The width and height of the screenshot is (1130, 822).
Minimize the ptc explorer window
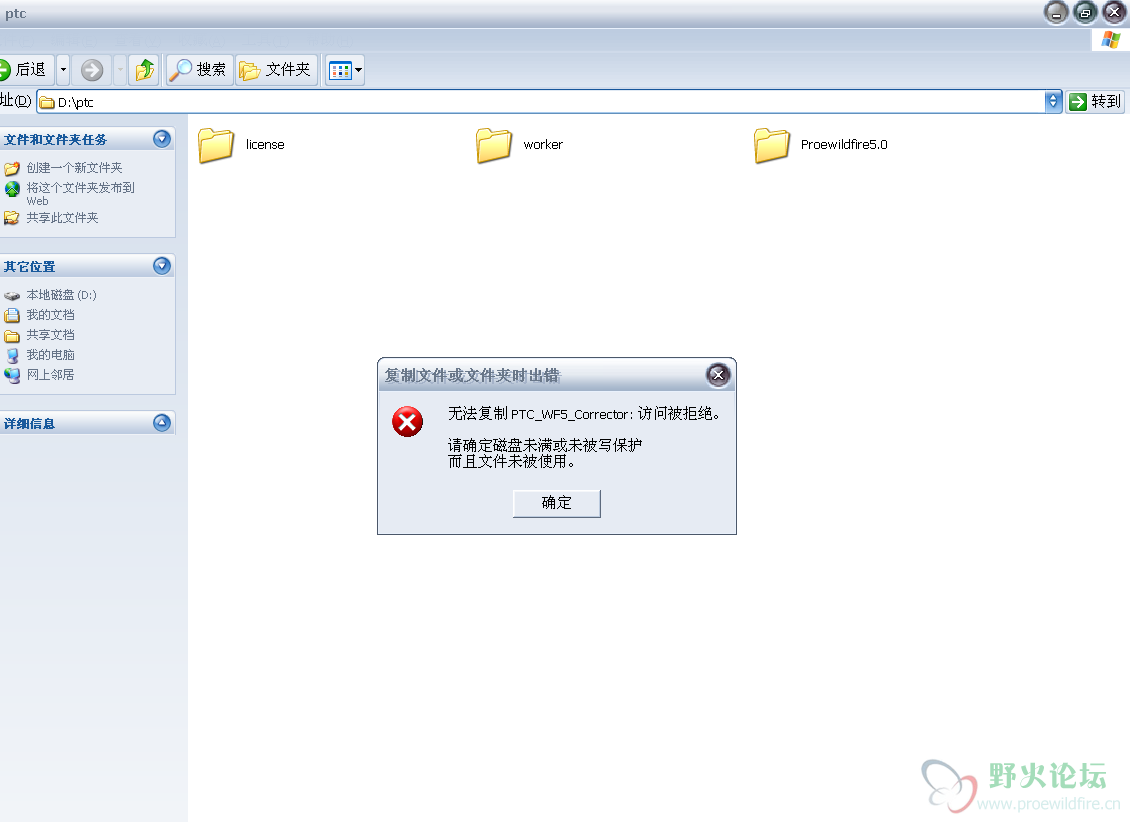point(1056,13)
